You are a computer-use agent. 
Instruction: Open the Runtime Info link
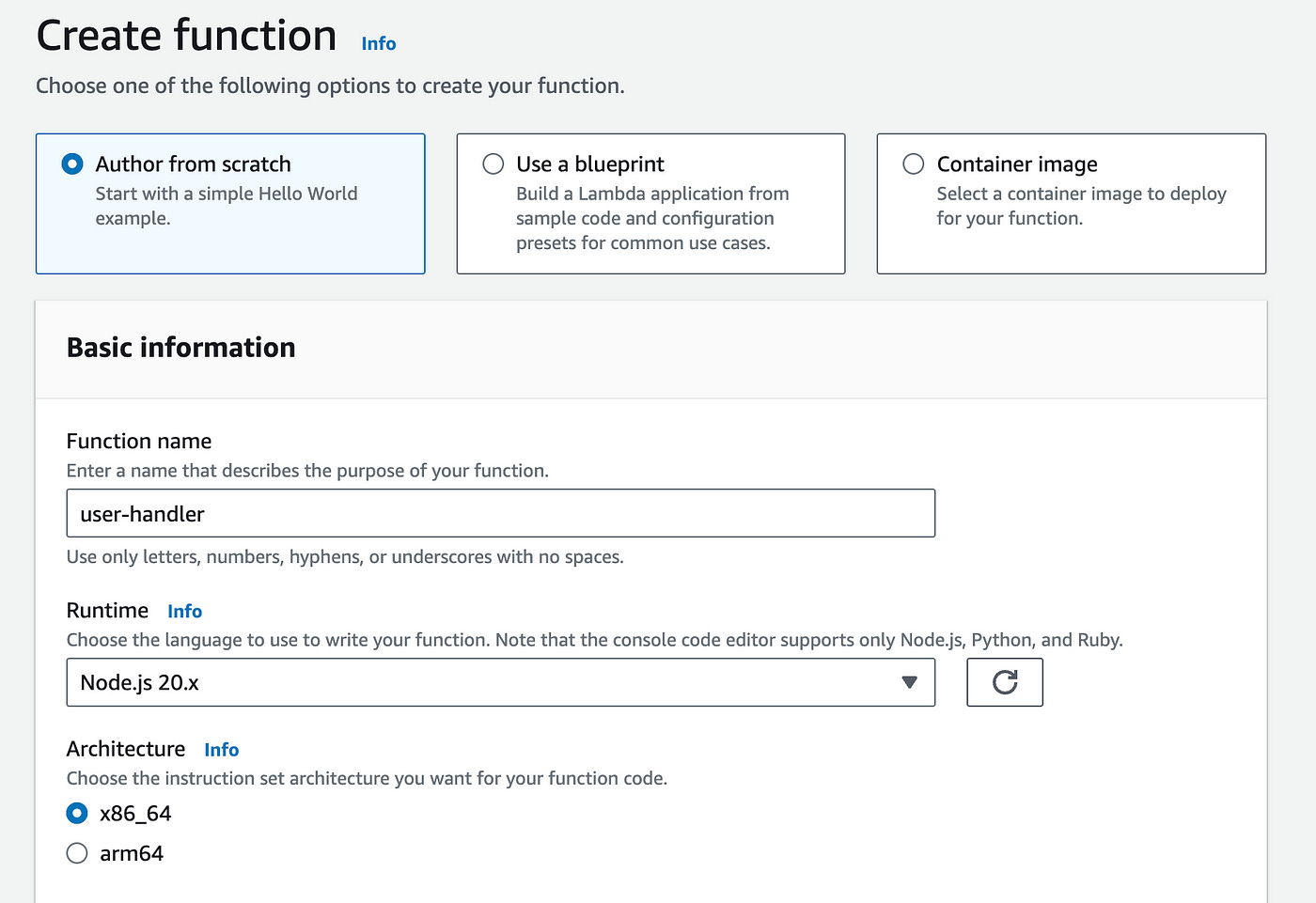(184, 612)
